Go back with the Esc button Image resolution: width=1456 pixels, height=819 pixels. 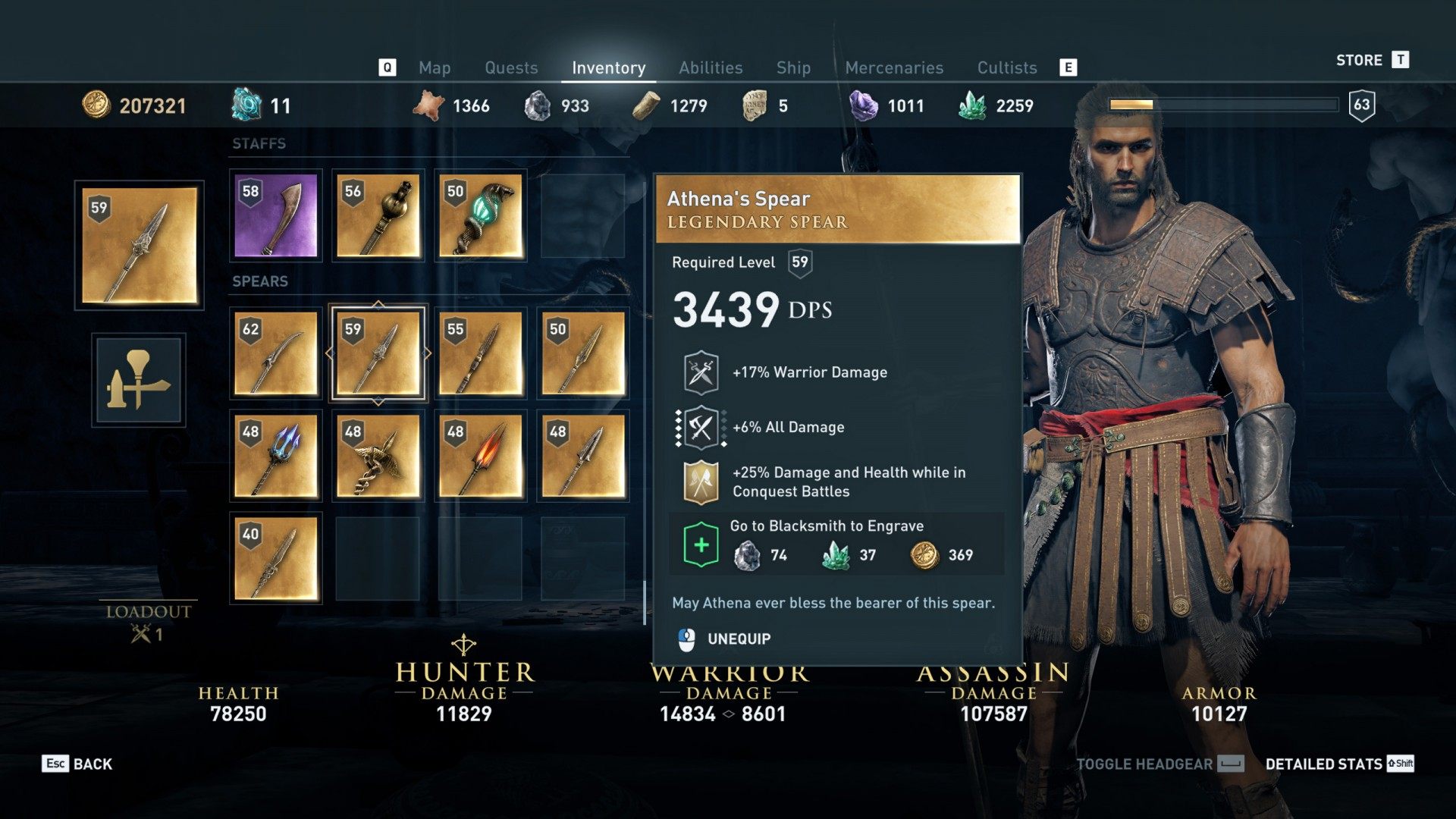(77, 764)
